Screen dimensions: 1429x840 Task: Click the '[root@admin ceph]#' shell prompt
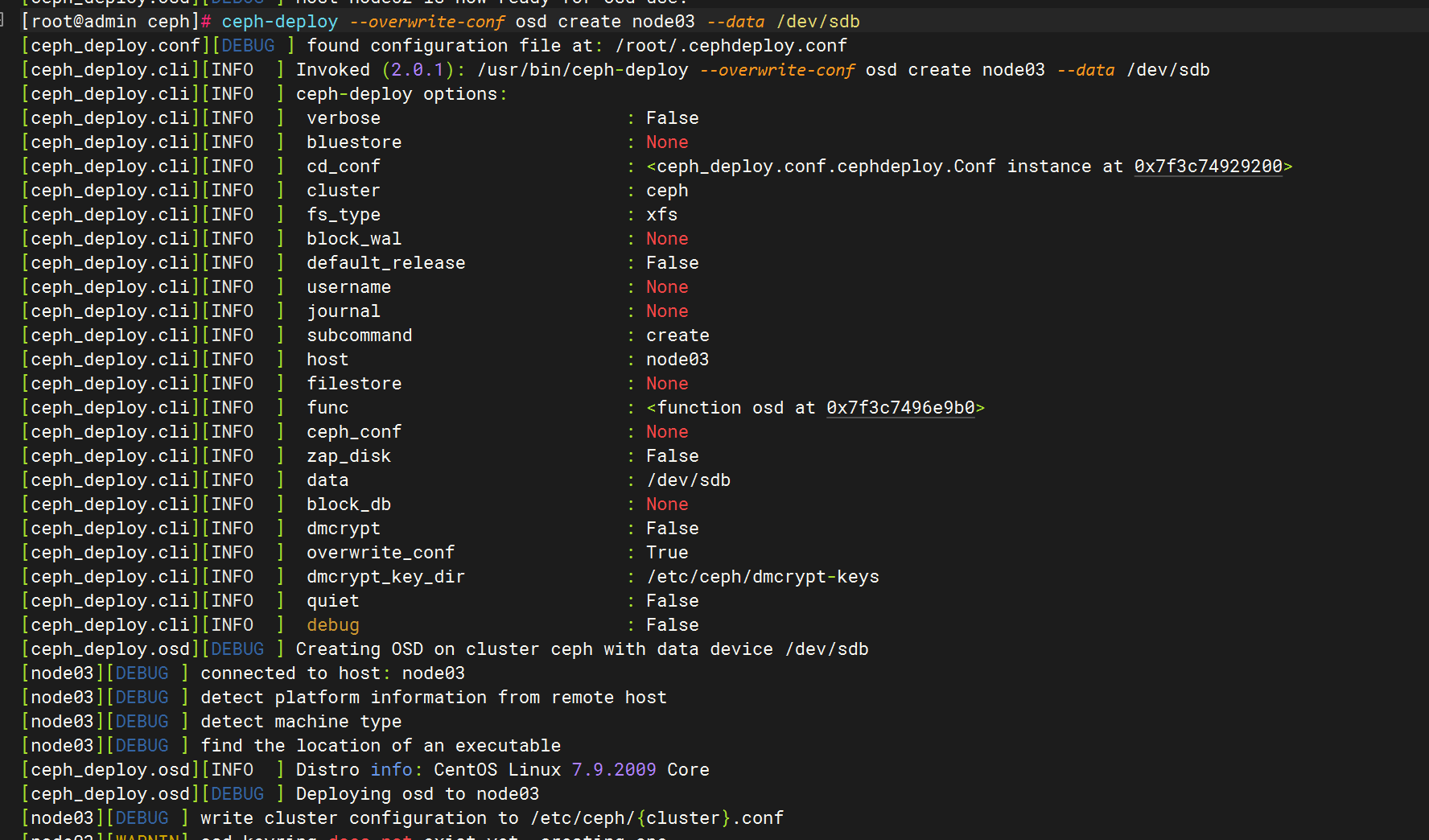[116, 22]
